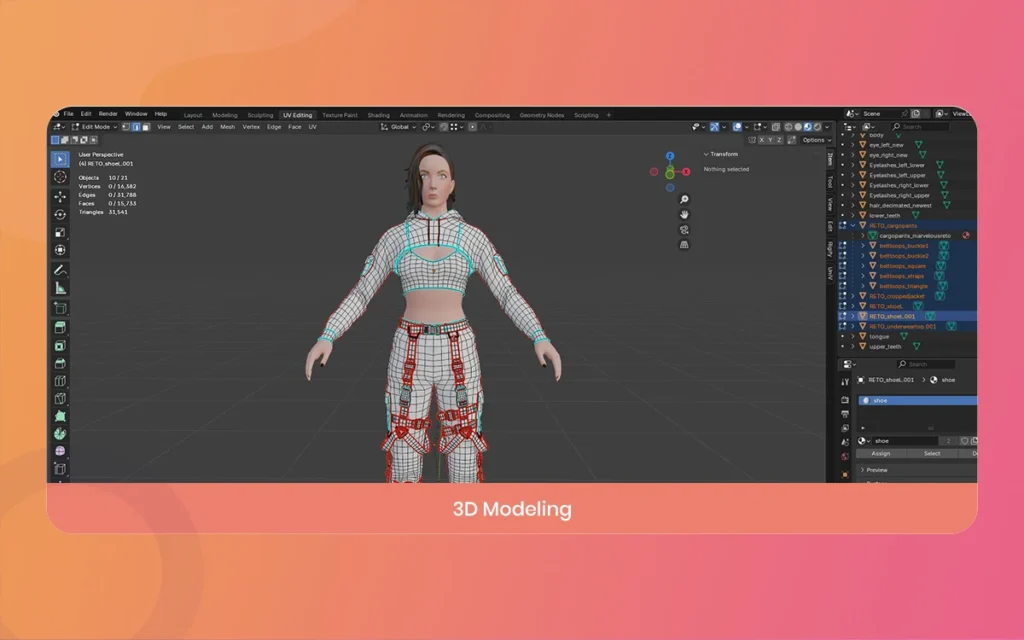Open Global transform orientation dropdown
Image resolution: width=1024 pixels, height=640 pixels.
(x=398, y=127)
